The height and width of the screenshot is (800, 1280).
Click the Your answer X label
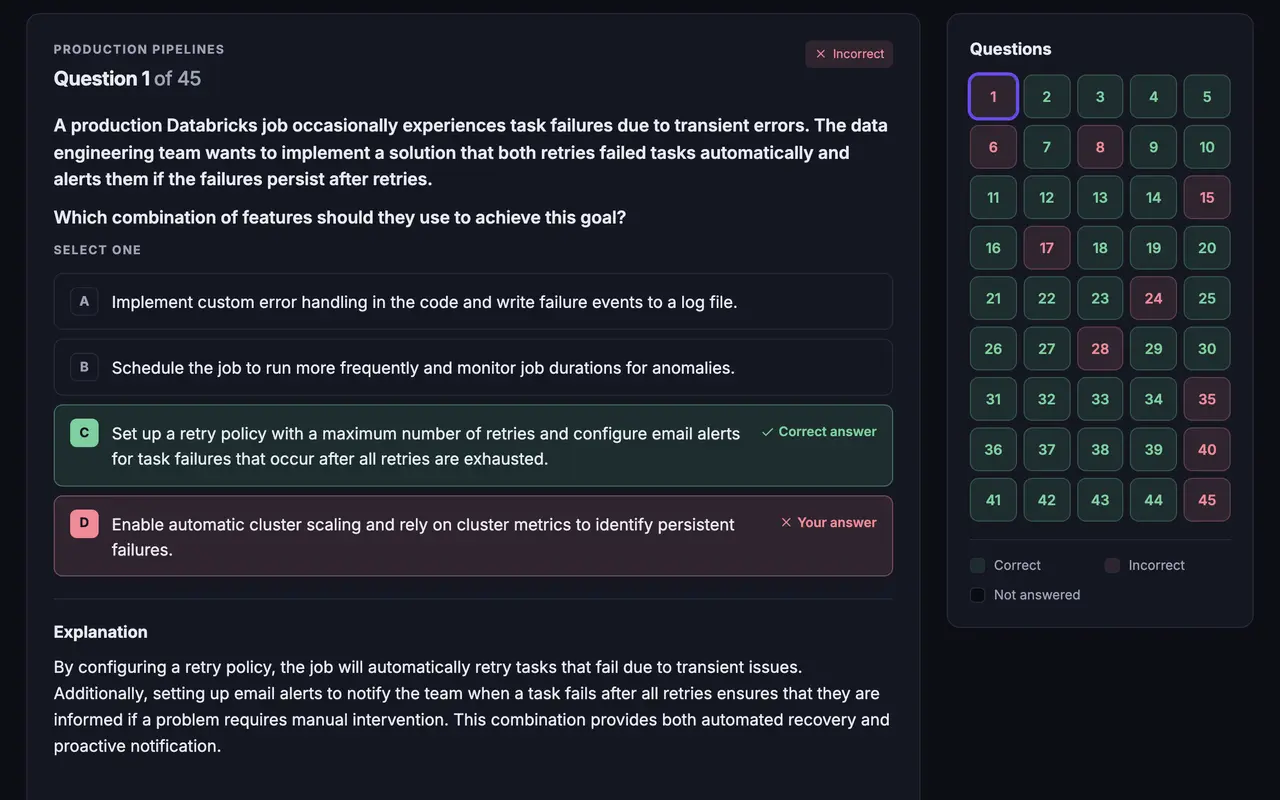point(828,523)
